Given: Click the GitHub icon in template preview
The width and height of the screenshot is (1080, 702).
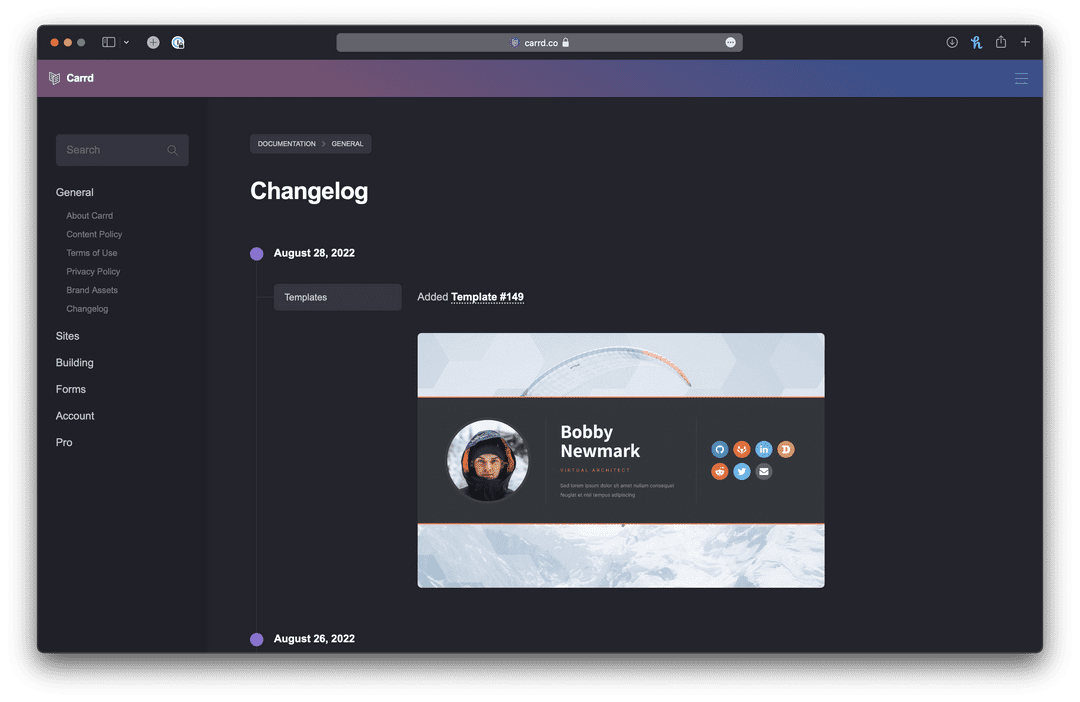Looking at the screenshot, I should (x=720, y=450).
